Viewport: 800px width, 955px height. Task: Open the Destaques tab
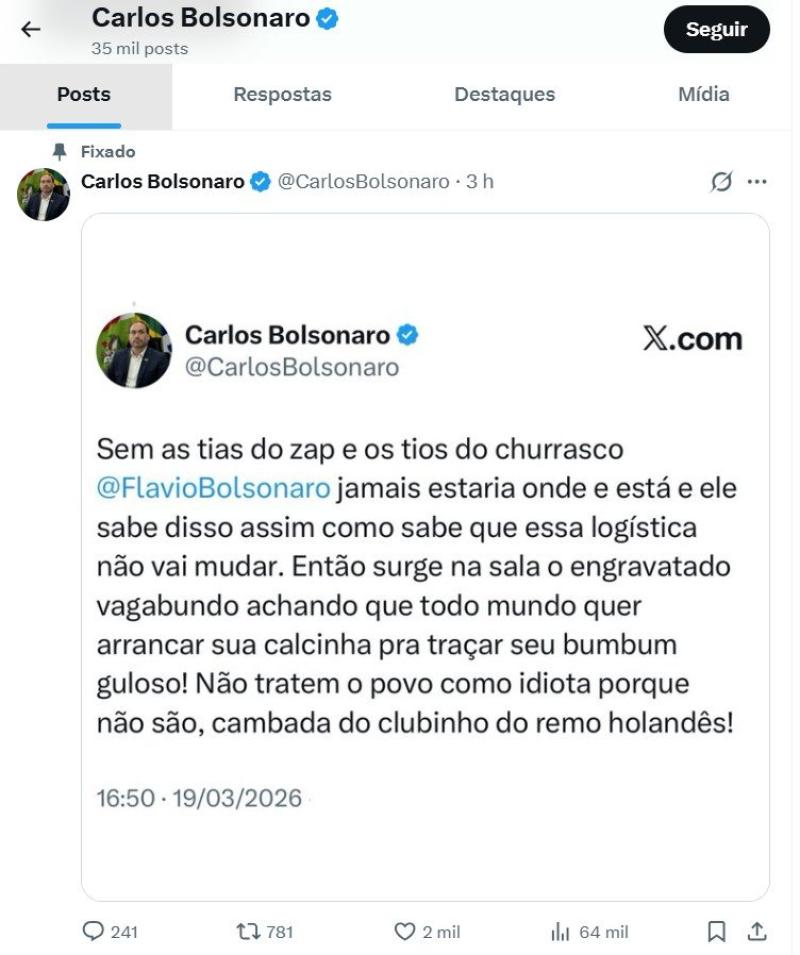504,95
